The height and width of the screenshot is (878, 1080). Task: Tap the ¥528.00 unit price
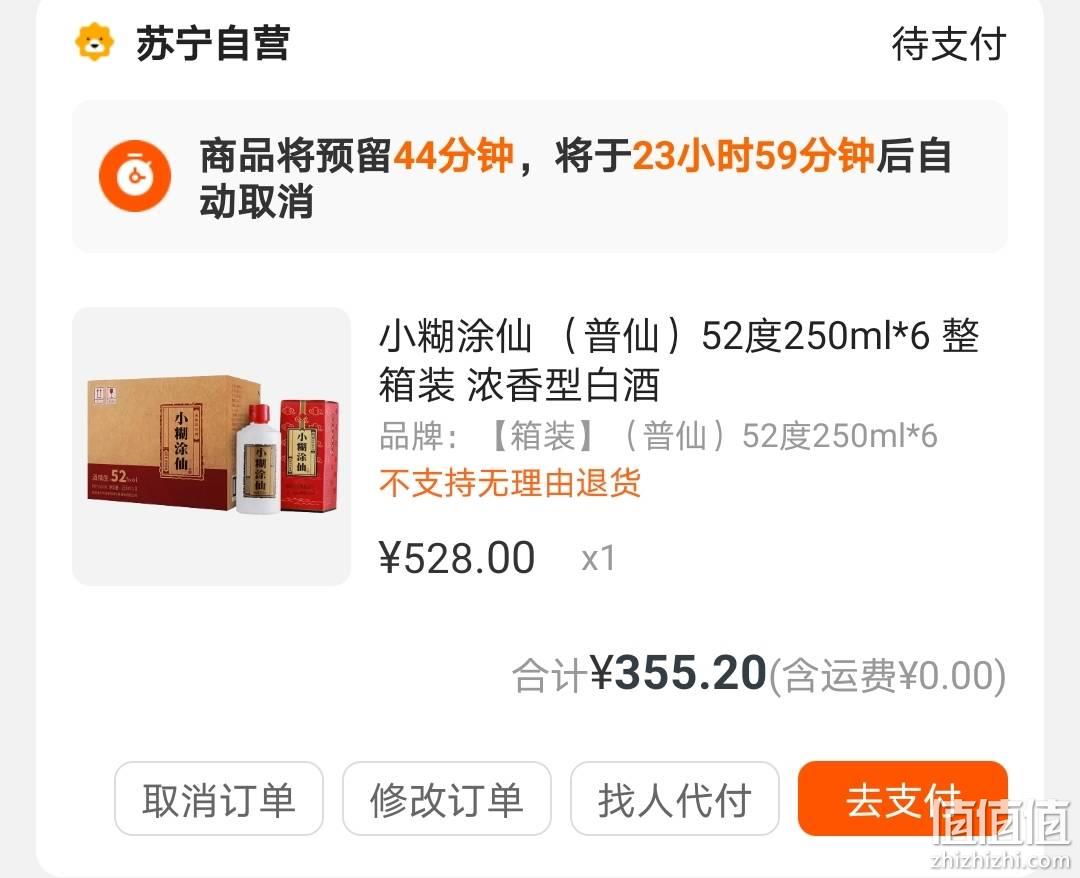457,558
